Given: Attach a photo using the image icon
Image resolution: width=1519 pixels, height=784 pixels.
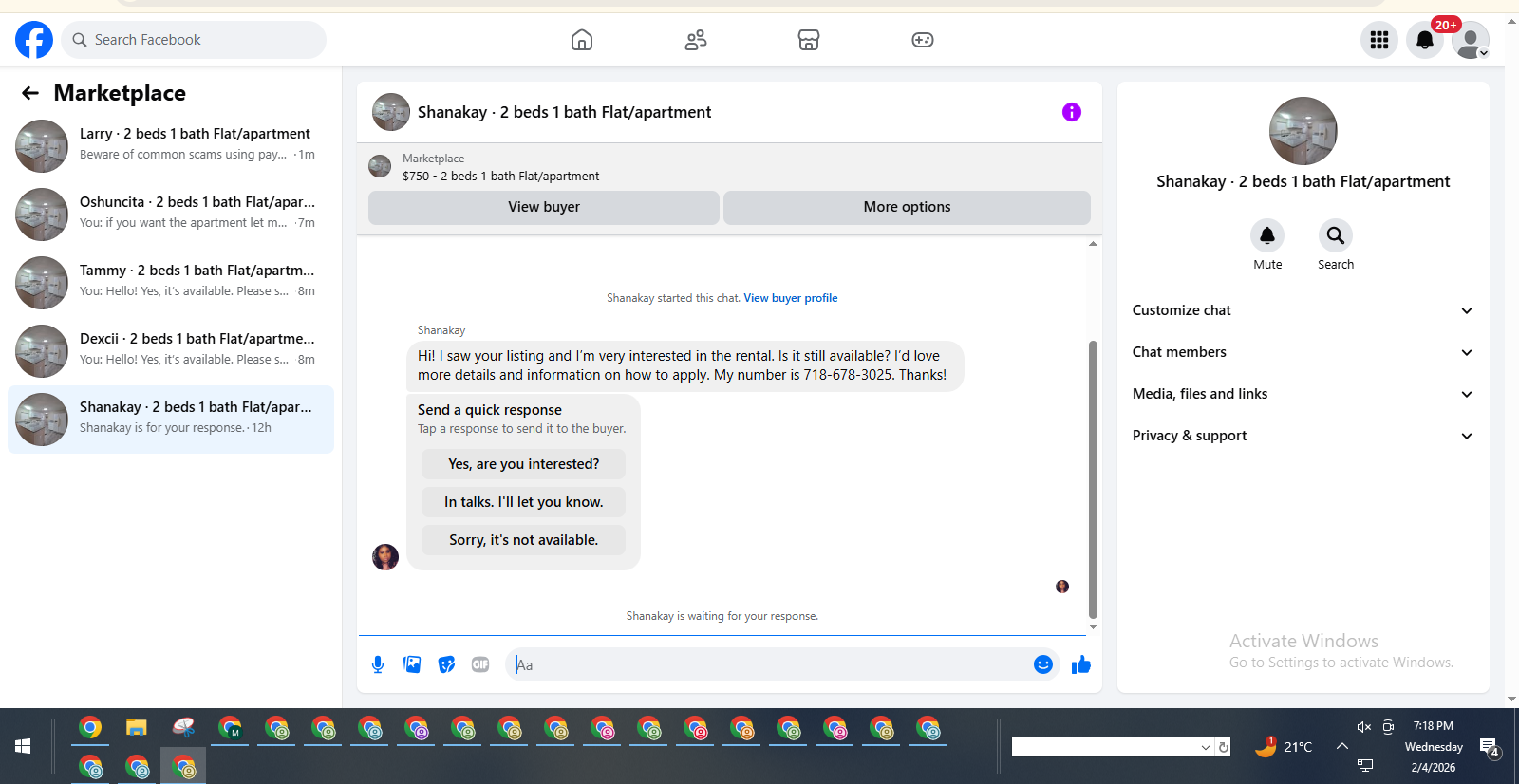Looking at the screenshot, I should pyautogui.click(x=412, y=664).
